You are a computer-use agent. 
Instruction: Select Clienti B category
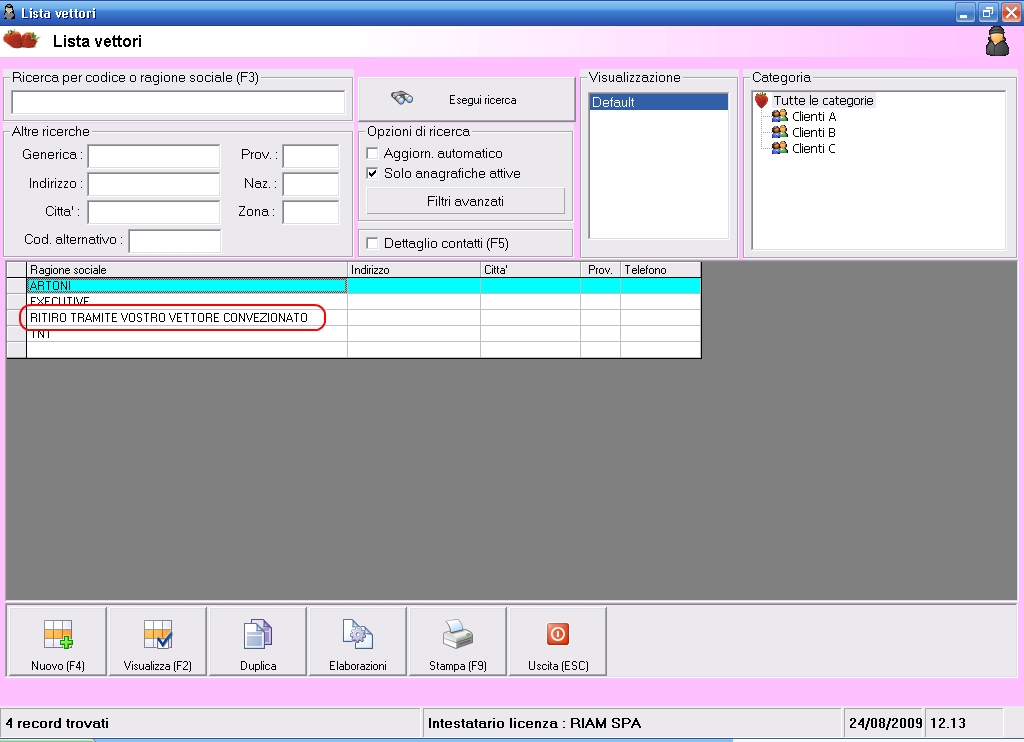(814, 133)
